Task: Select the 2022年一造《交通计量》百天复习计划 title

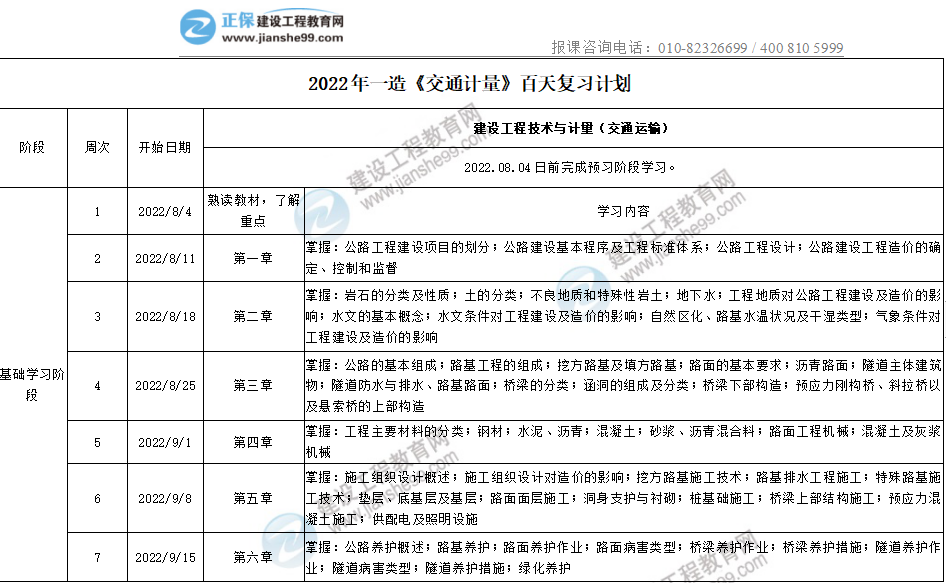Action: click(x=470, y=84)
